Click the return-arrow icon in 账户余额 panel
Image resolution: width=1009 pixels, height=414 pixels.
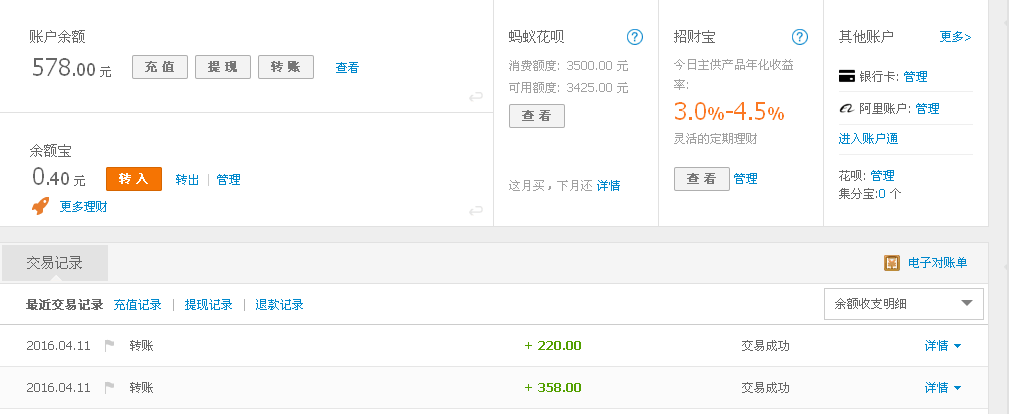[x=476, y=97]
